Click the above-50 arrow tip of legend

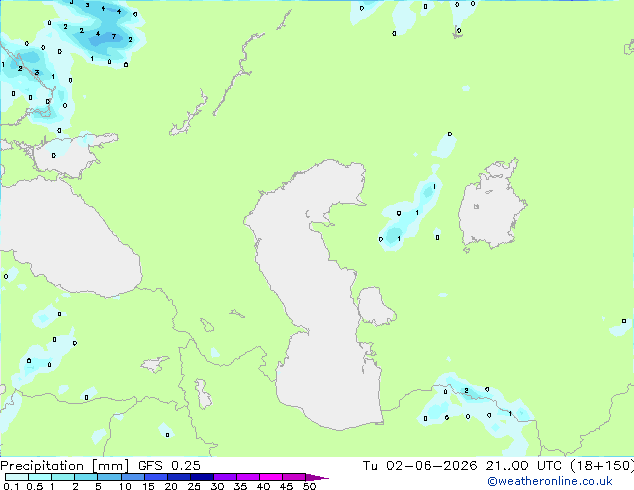(x=317, y=477)
